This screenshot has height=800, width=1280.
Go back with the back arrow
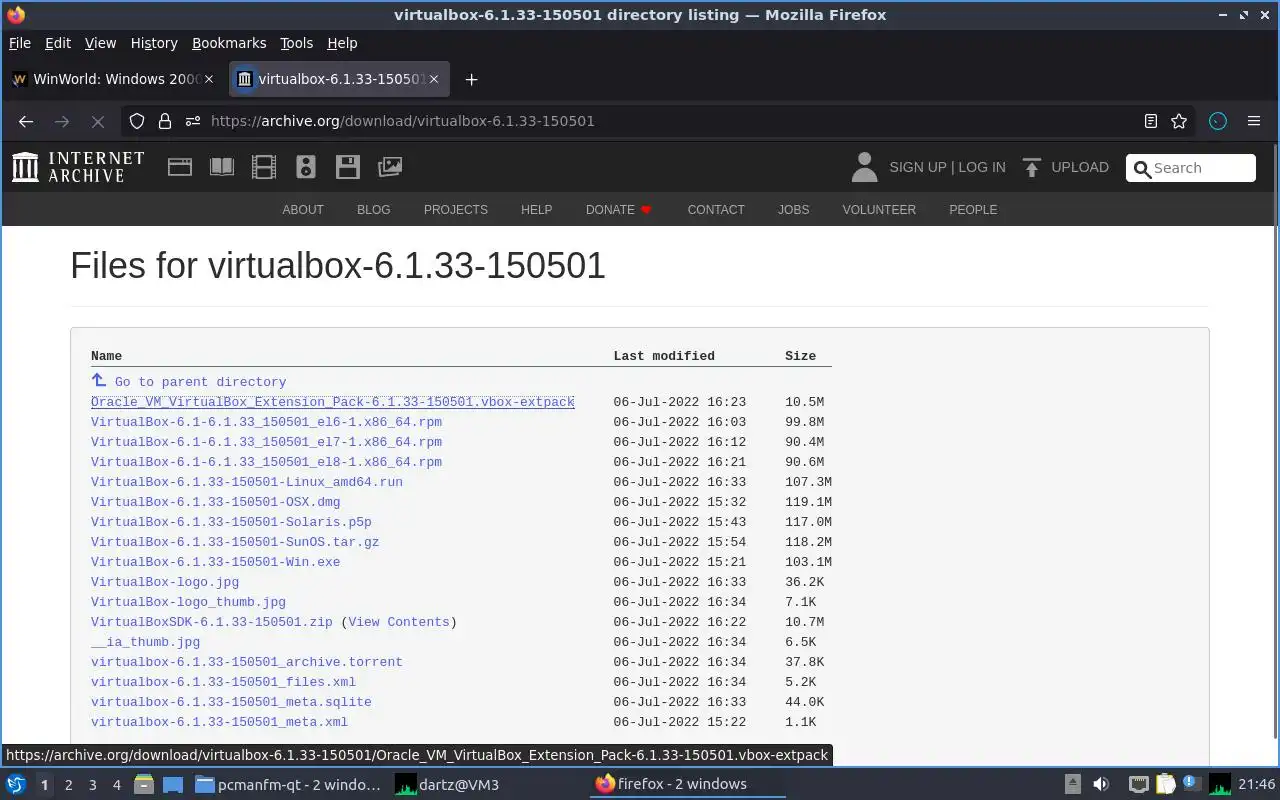(x=26, y=121)
